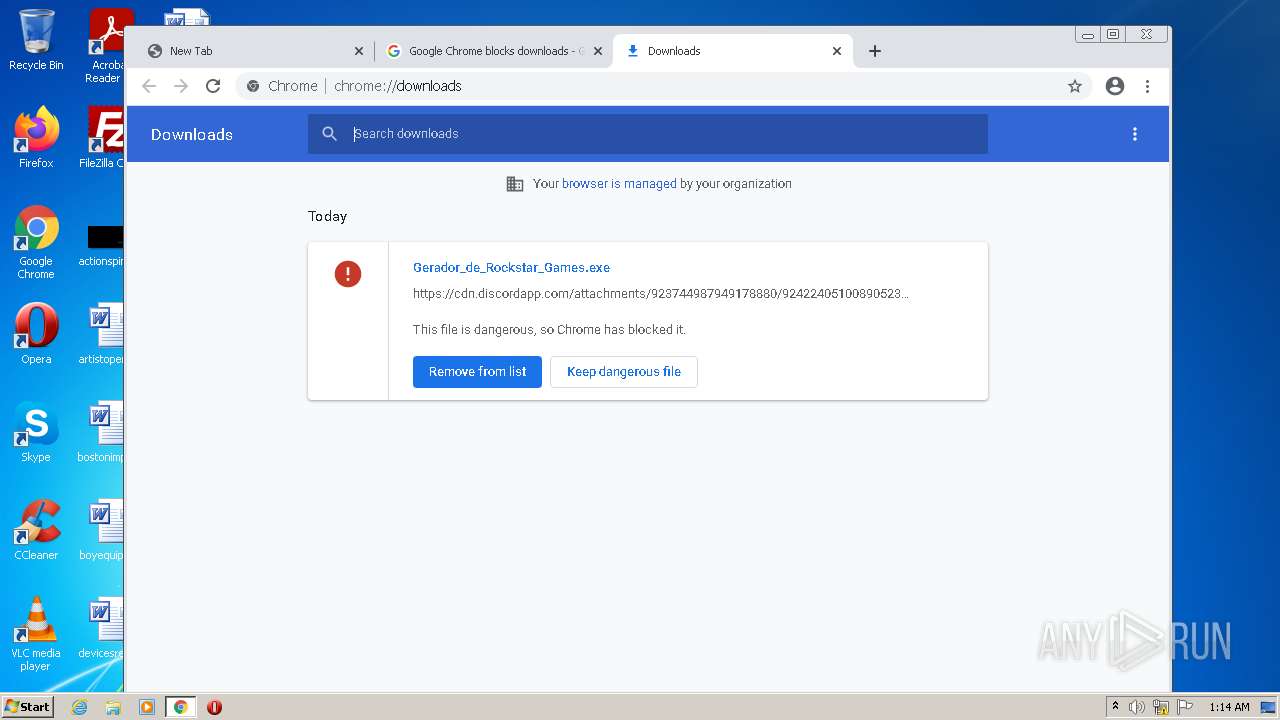The height and width of the screenshot is (720, 1280).
Task: Open Windows Media Player from the taskbar
Action: (x=147, y=707)
